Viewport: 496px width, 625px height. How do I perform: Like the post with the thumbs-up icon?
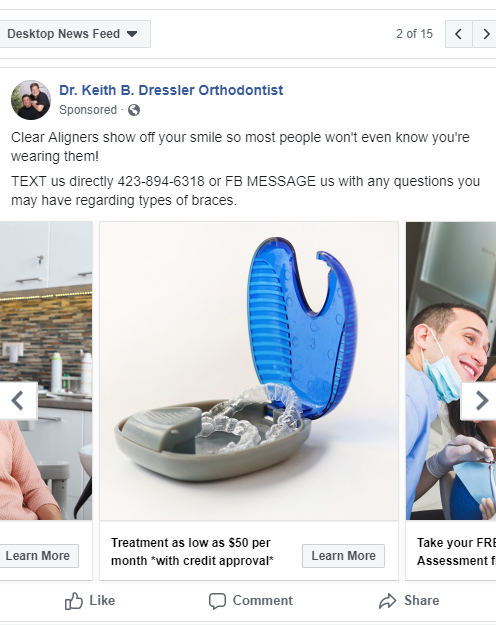point(74,601)
